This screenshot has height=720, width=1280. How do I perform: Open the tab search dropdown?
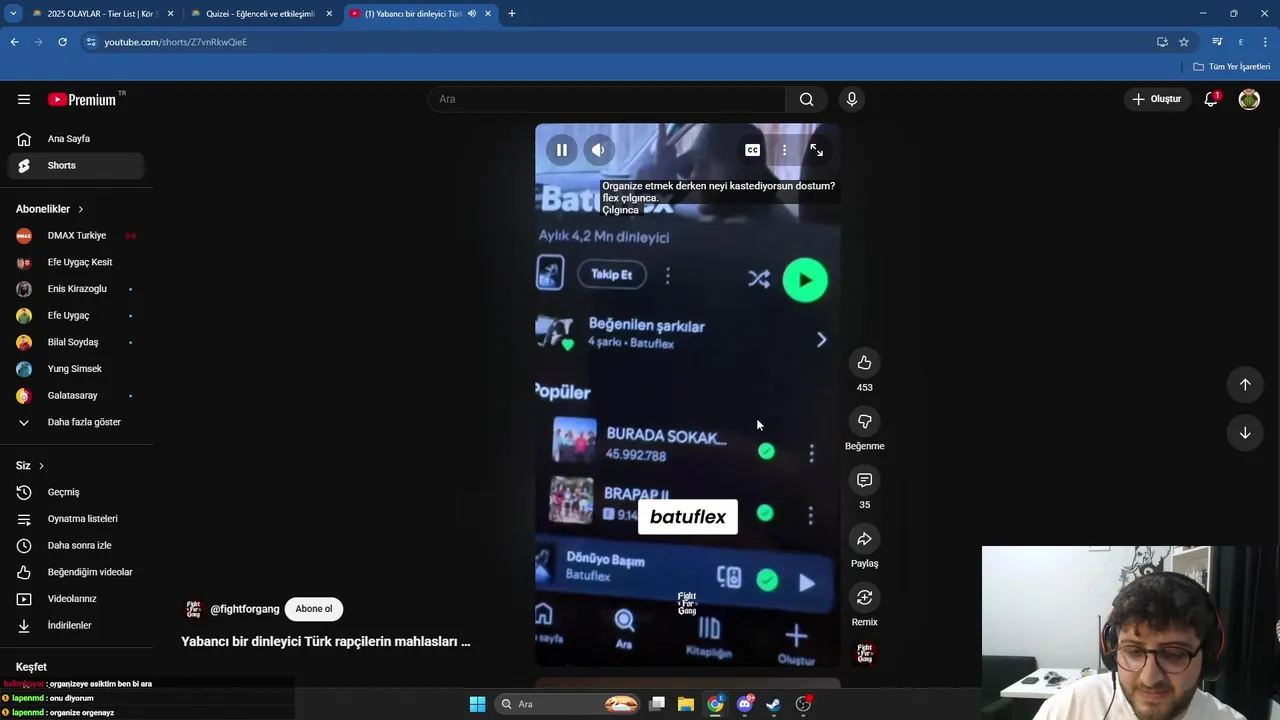tap(13, 14)
